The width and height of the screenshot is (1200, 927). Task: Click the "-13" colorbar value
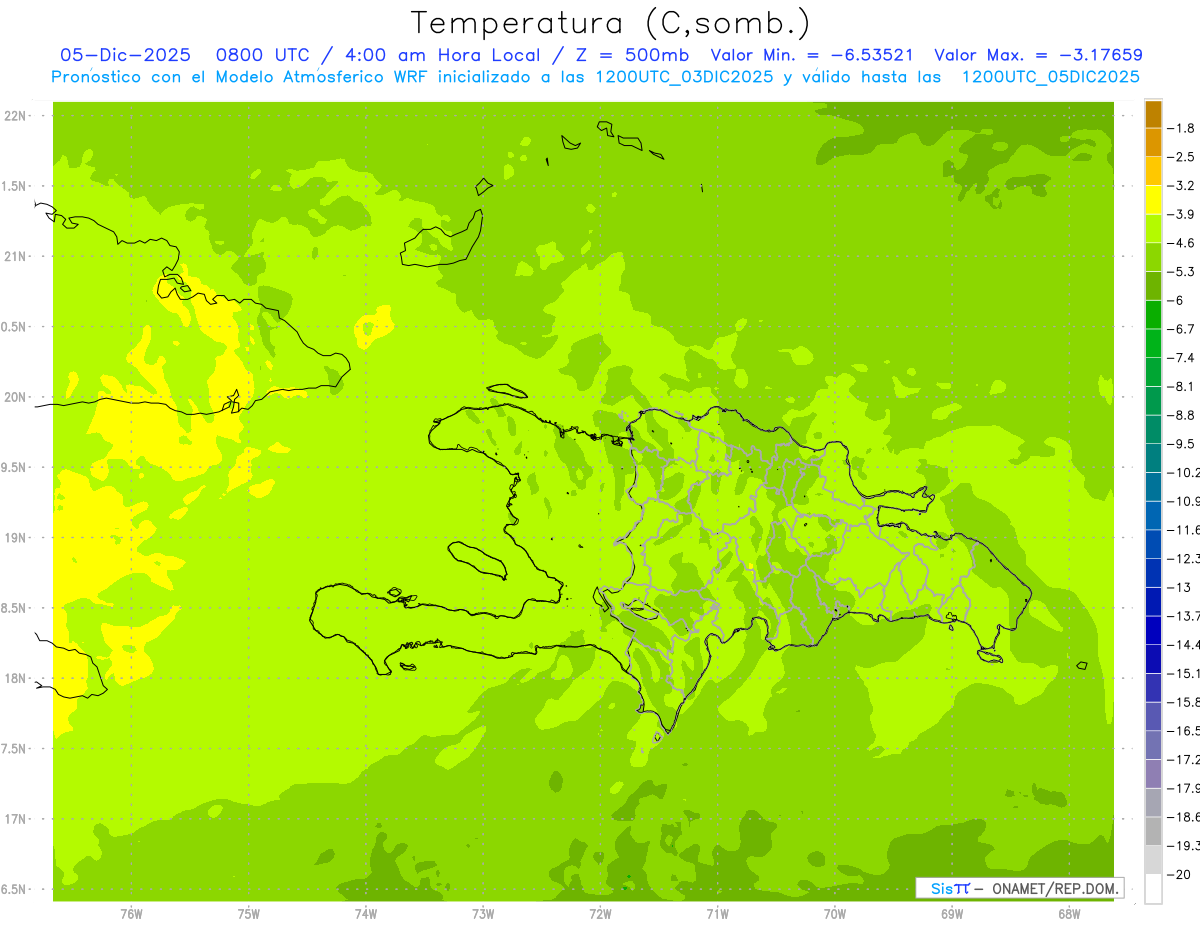(x=1179, y=587)
